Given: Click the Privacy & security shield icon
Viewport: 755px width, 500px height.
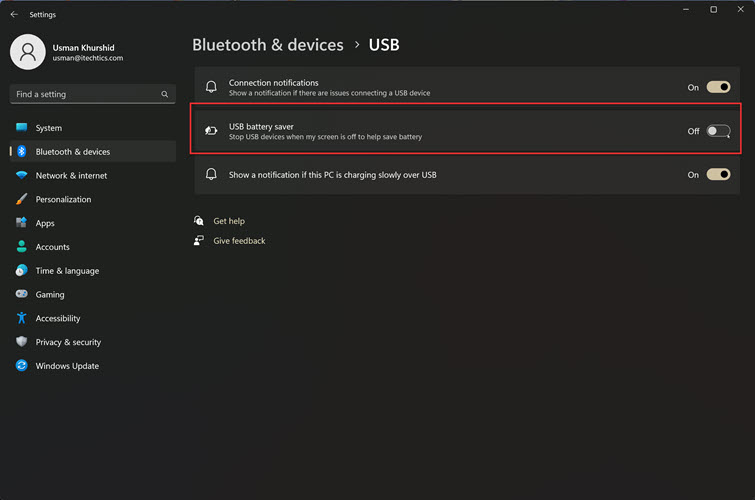Looking at the screenshot, I should coord(21,342).
